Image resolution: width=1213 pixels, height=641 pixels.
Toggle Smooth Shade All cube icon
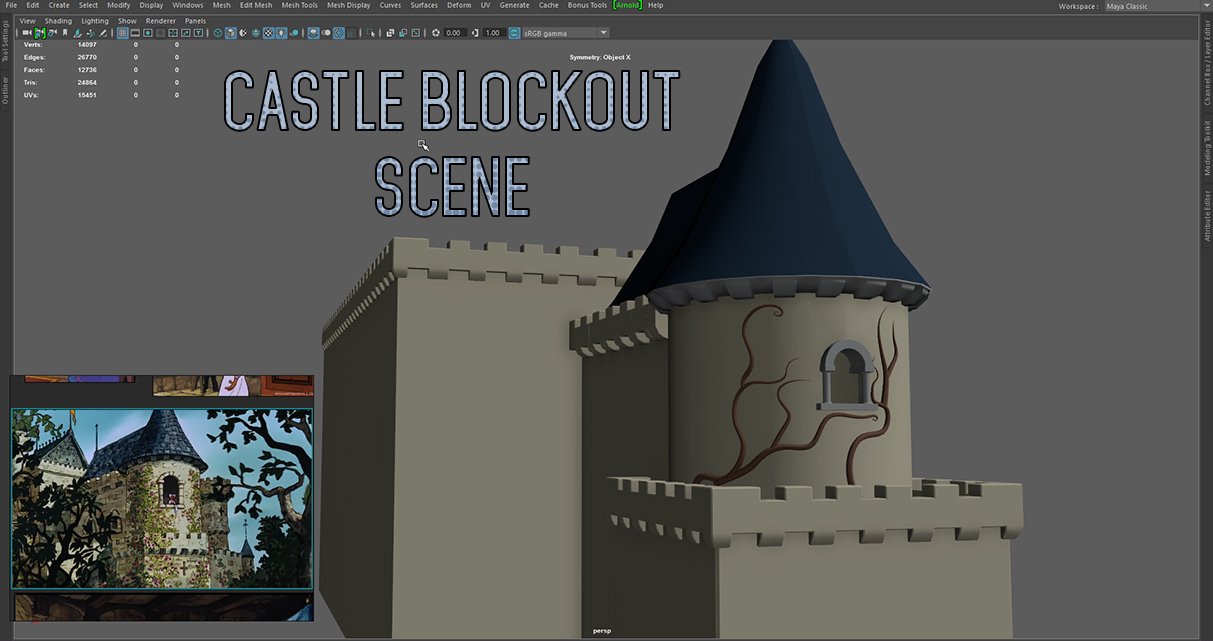click(x=231, y=33)
